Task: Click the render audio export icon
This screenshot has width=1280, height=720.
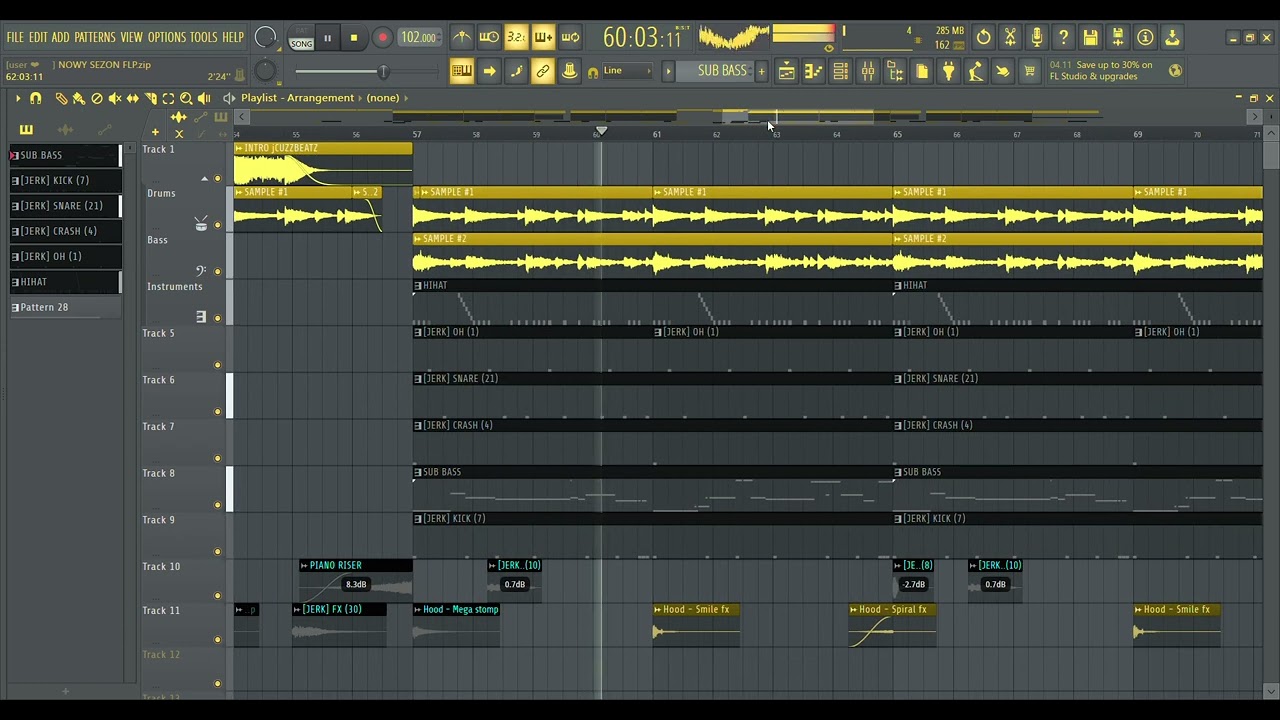Action: tap(1118, 38)
